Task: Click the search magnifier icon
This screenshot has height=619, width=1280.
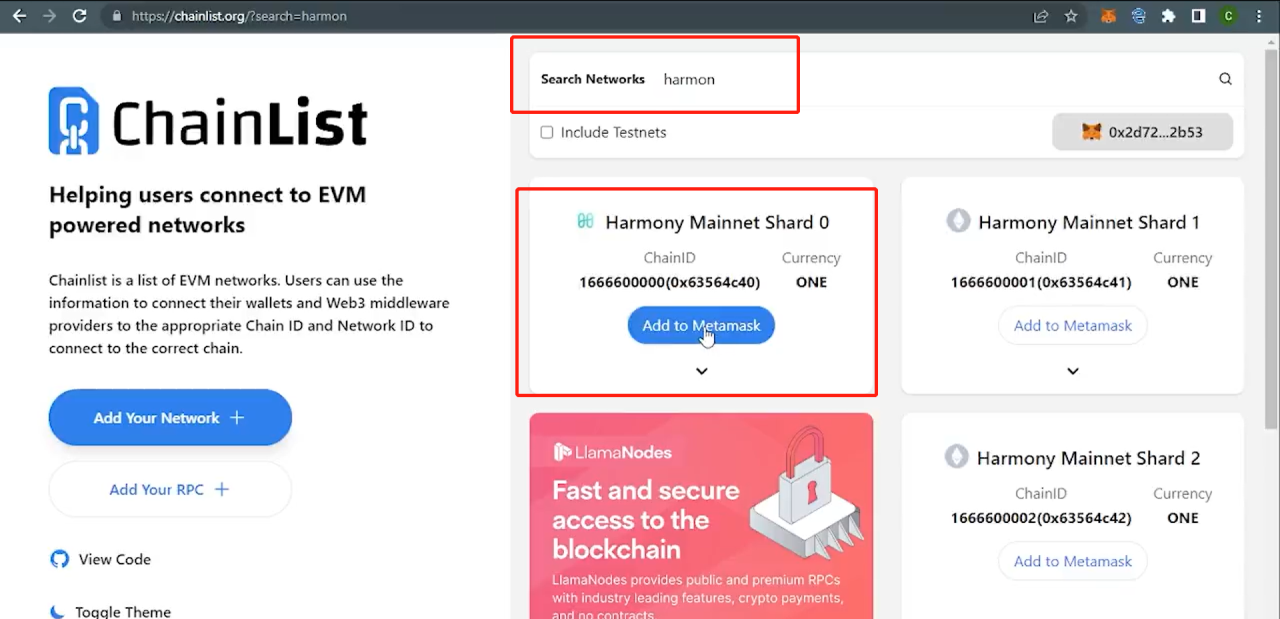Action: [1225, 79]
